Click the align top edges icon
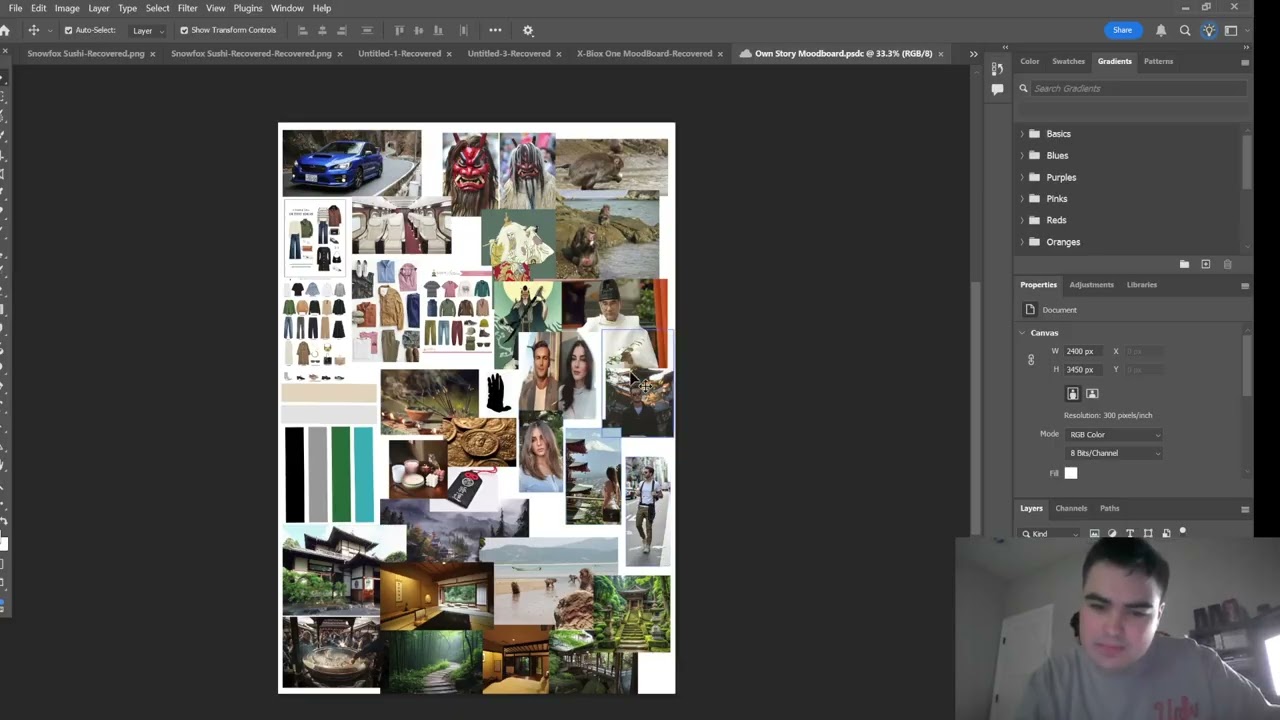 [x=400, y=30]
